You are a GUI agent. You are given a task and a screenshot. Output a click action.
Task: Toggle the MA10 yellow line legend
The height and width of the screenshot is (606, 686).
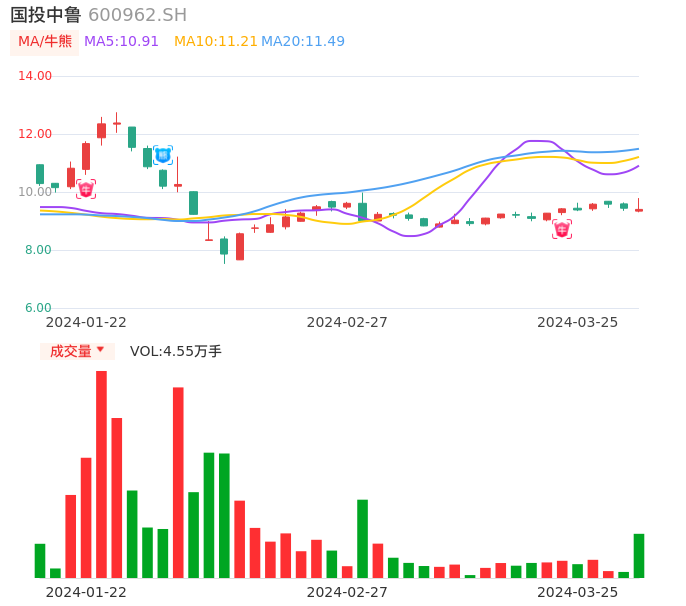[215, 42]
